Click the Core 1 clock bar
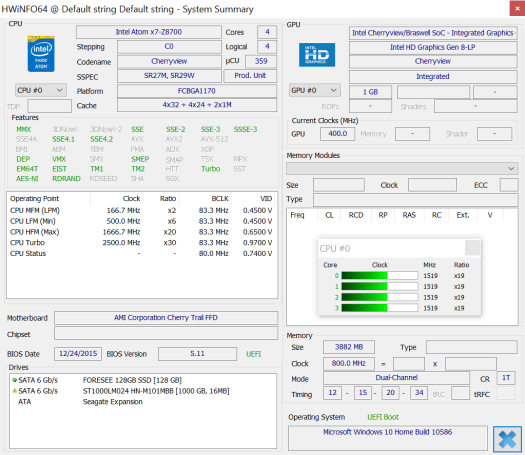Viewport: 525px width, 455px height. click(x=380, y=286)
